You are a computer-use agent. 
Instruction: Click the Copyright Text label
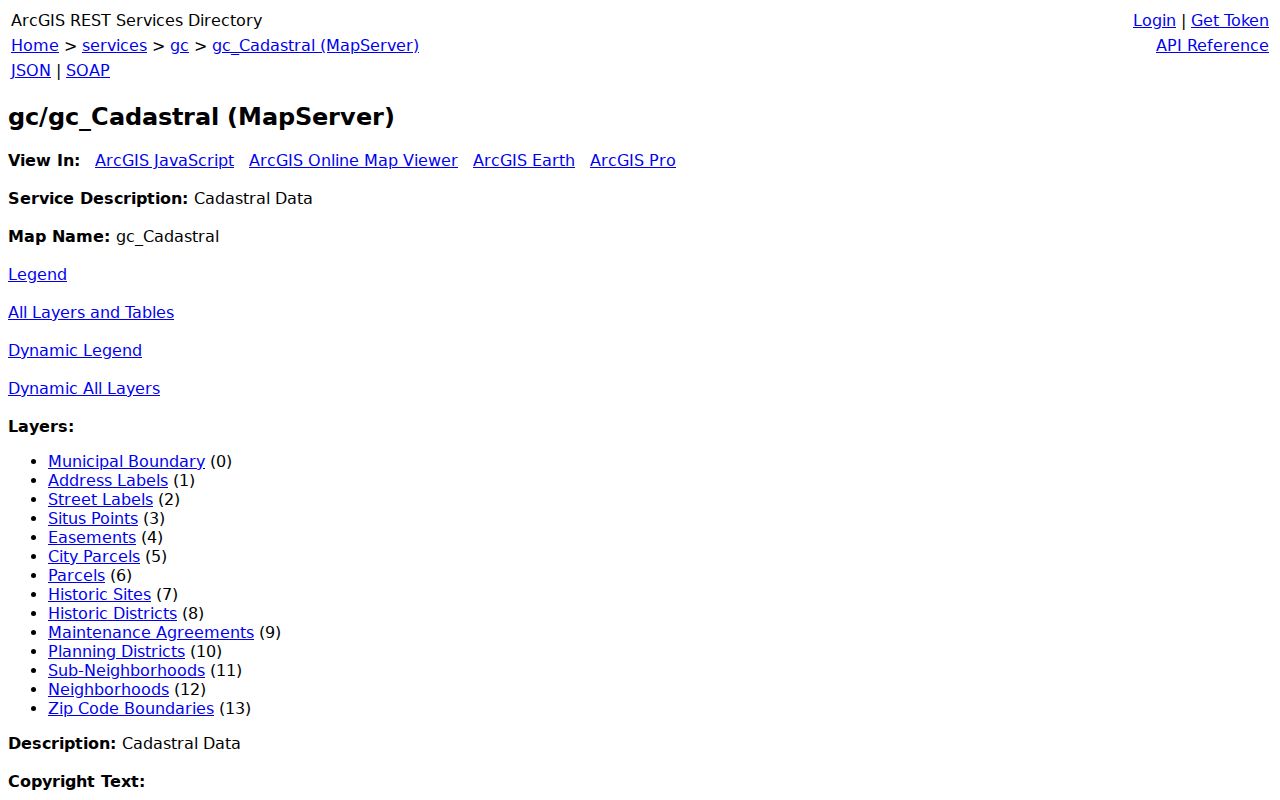76,781
